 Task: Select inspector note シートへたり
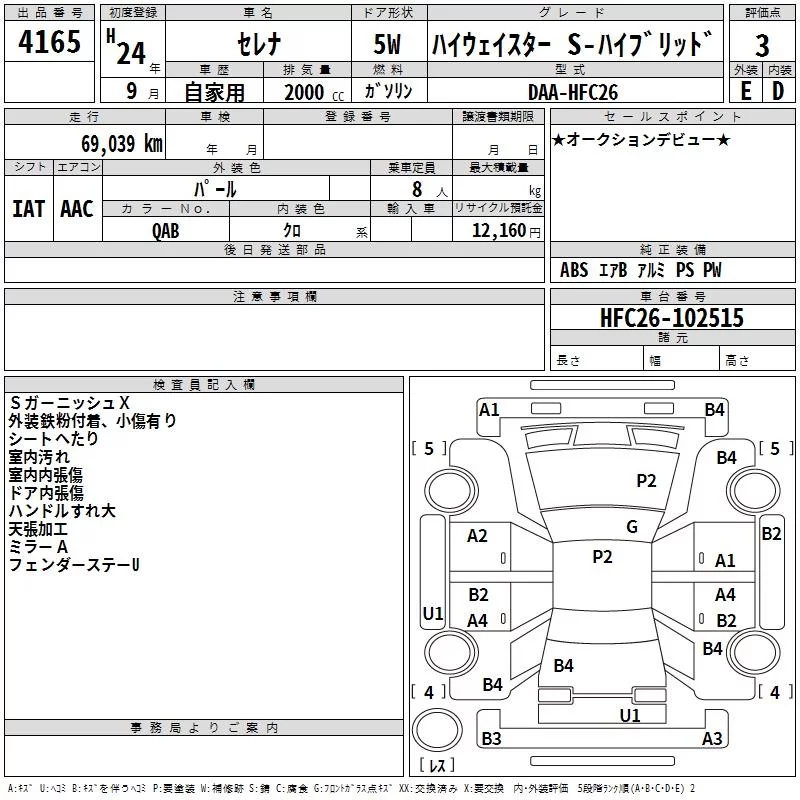54,439
